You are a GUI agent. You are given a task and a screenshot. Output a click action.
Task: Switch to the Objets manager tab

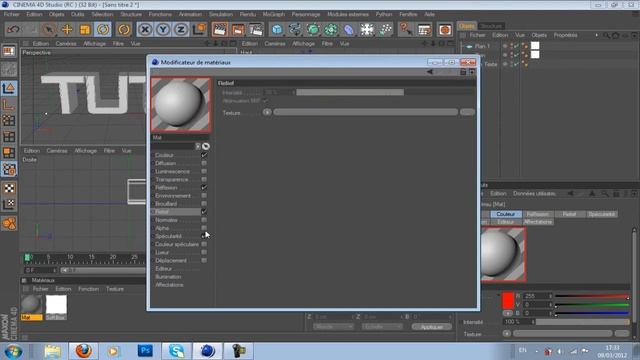point(467,26)
